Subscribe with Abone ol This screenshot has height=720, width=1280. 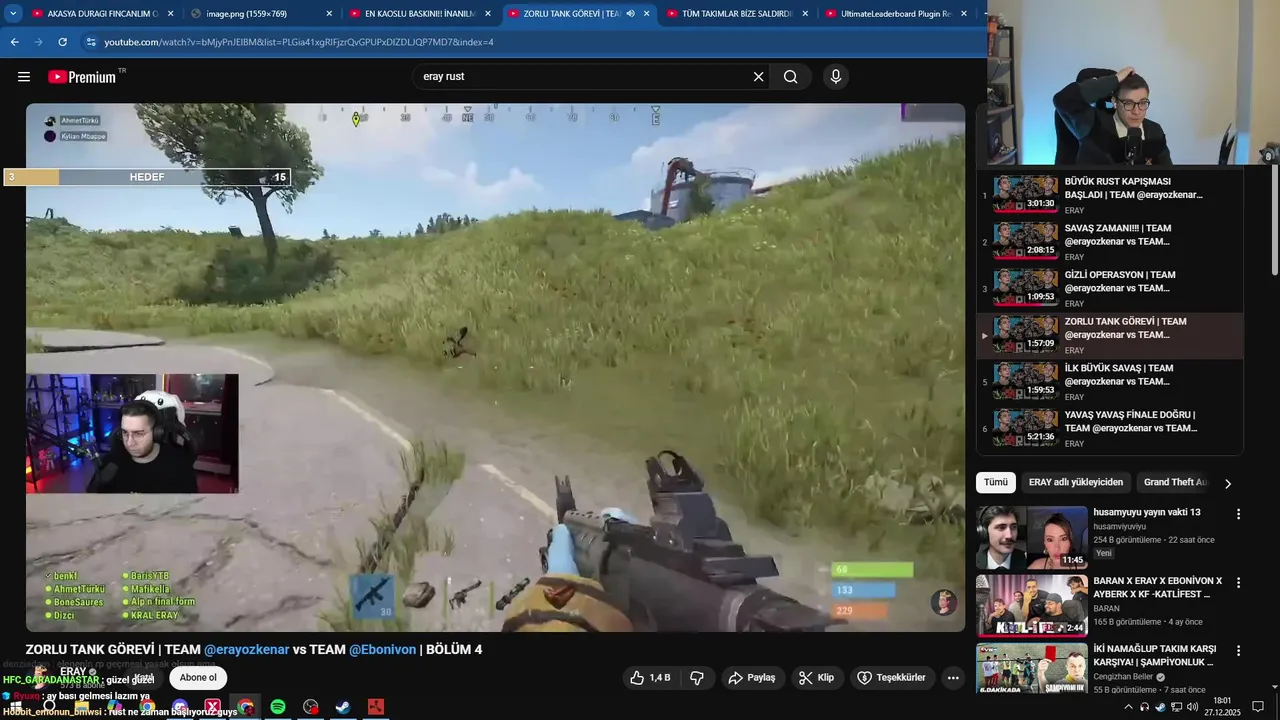pos(198,678)
